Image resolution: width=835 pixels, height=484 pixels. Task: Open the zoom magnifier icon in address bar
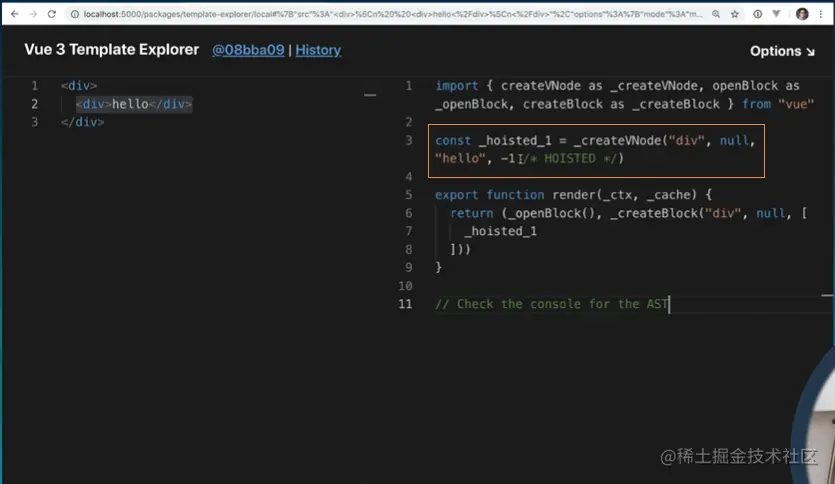point(716,14)
